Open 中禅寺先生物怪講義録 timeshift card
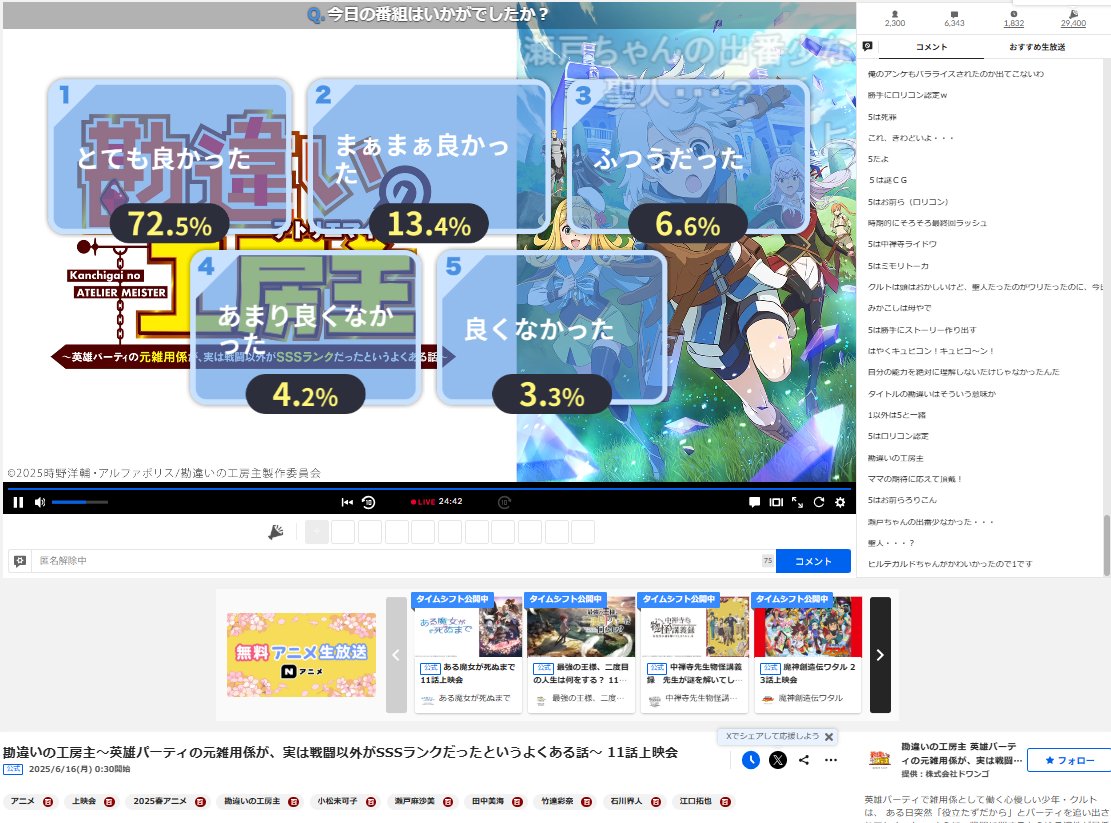The width and height of the screenshot is (1111, 823). 694,653
